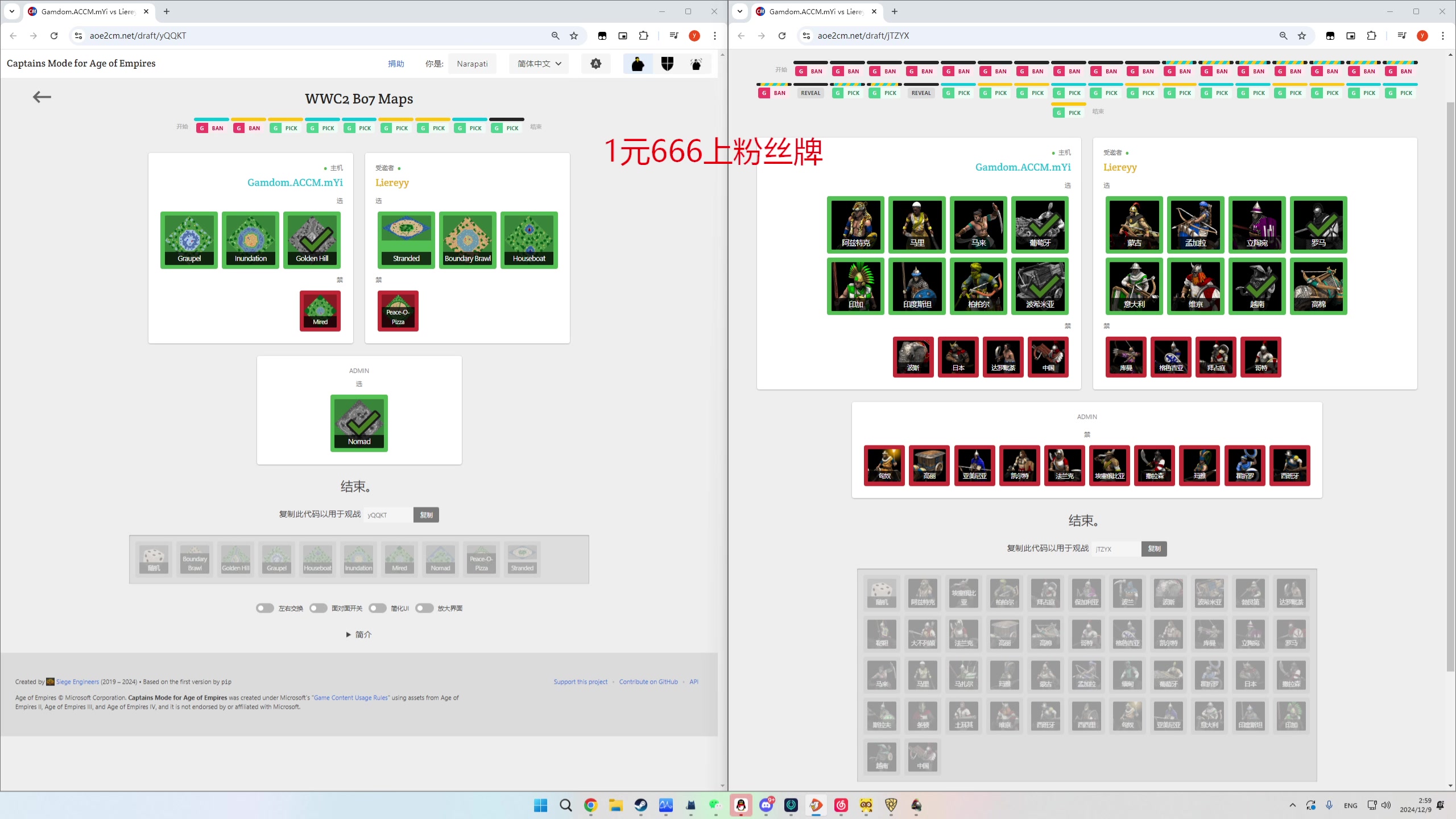Click the left window vertical scrollbar
This screenshot has height=819, width=1456.
pyautogui.click(x=722, y=421)
